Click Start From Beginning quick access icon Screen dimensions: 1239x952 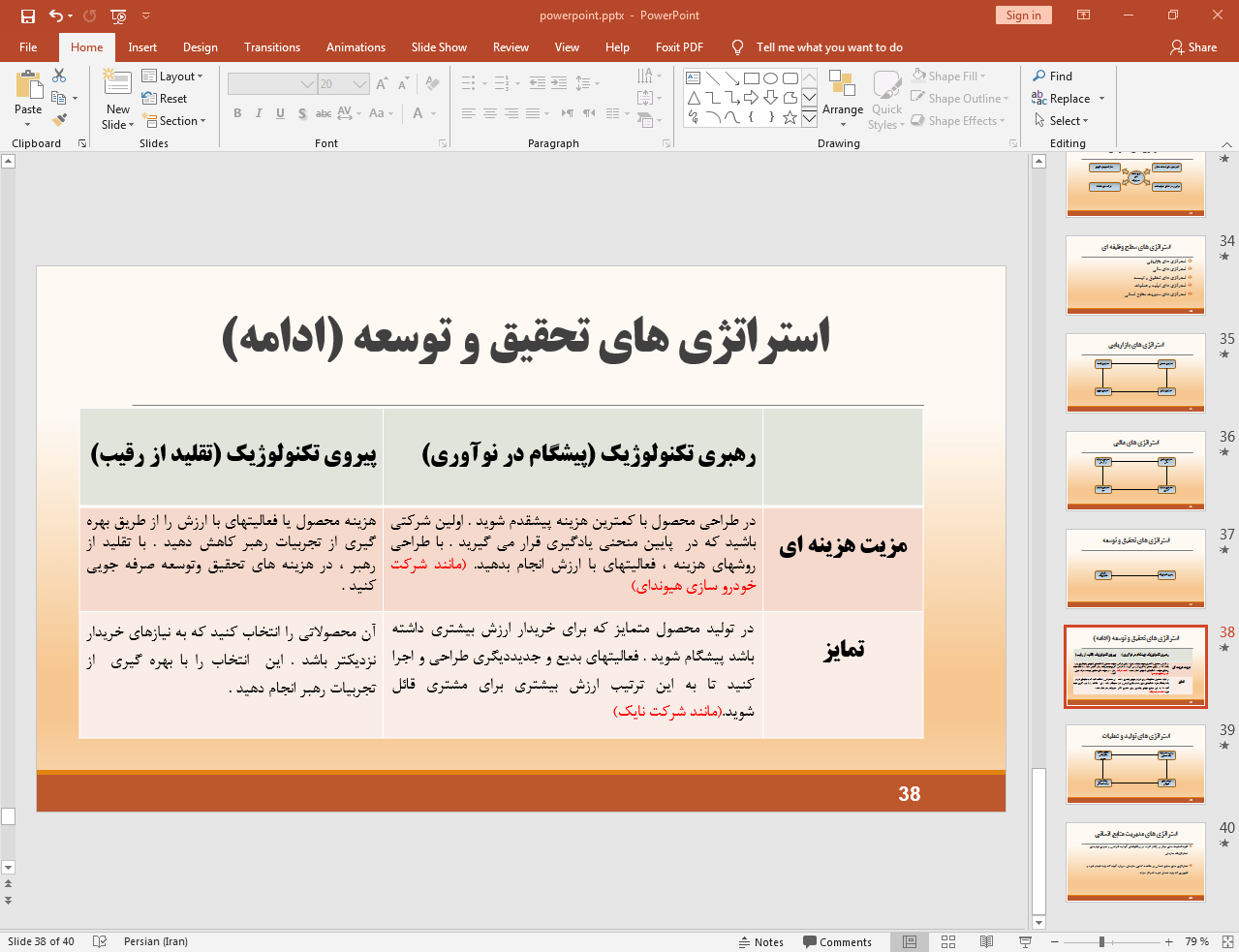pyautogui.click(x=118, y=15)
